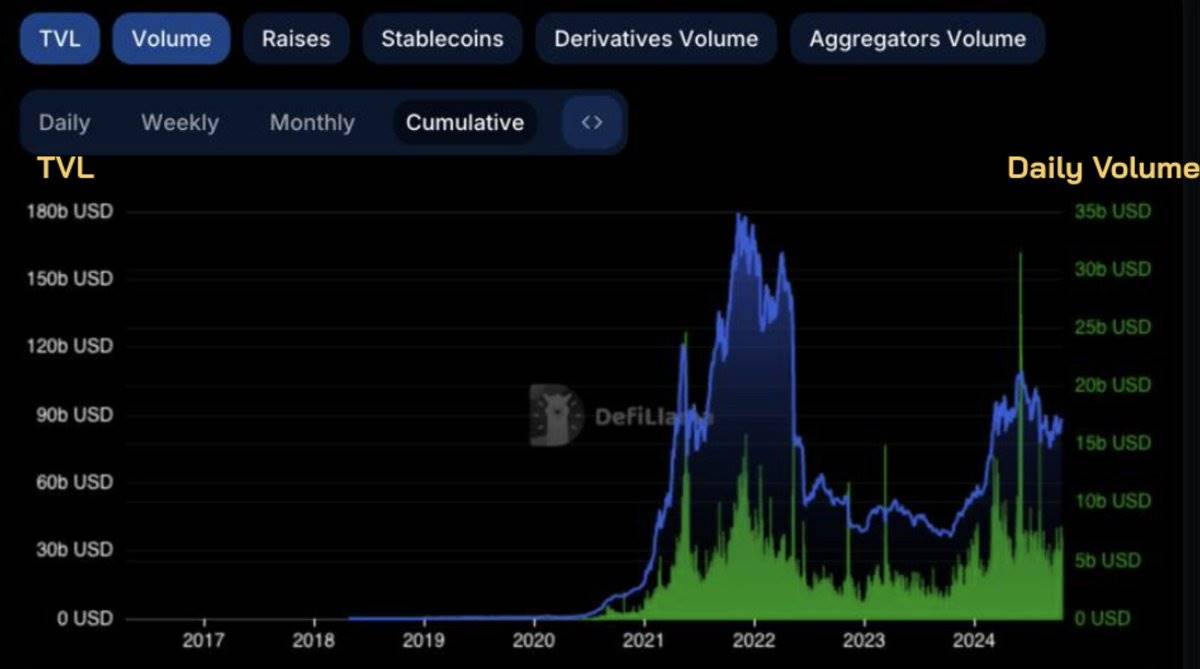Image resolution: width=1200 pixels, height=669 pixels.
Task: Select the Monthly grouping option
Action: click(312, 123)
